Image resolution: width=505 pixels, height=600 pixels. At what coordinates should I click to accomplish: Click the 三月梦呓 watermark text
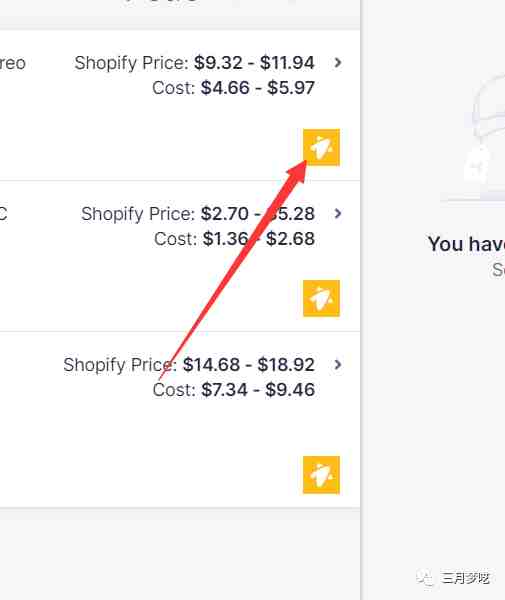tap(465, 578)
